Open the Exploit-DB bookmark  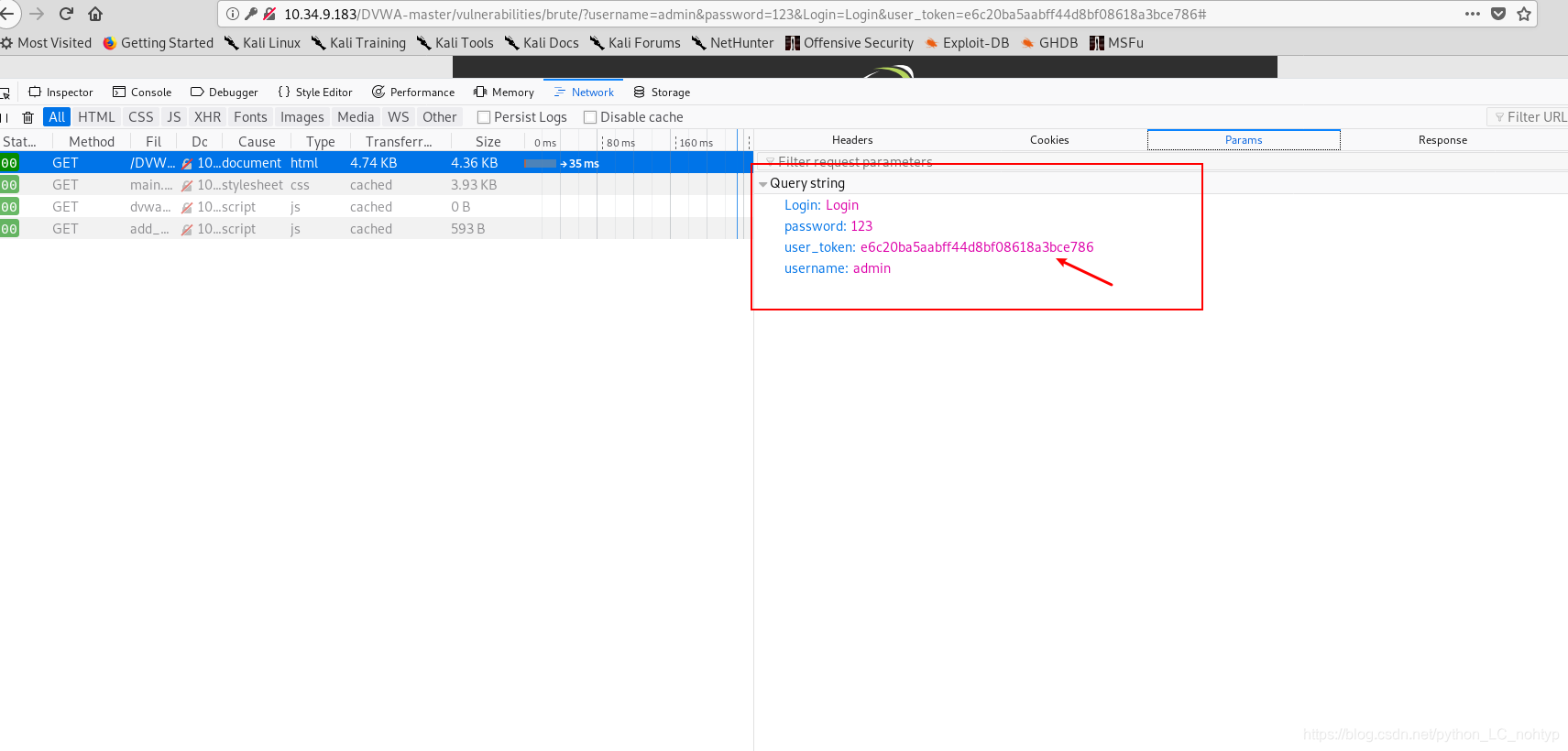click(x=967, y=43)
